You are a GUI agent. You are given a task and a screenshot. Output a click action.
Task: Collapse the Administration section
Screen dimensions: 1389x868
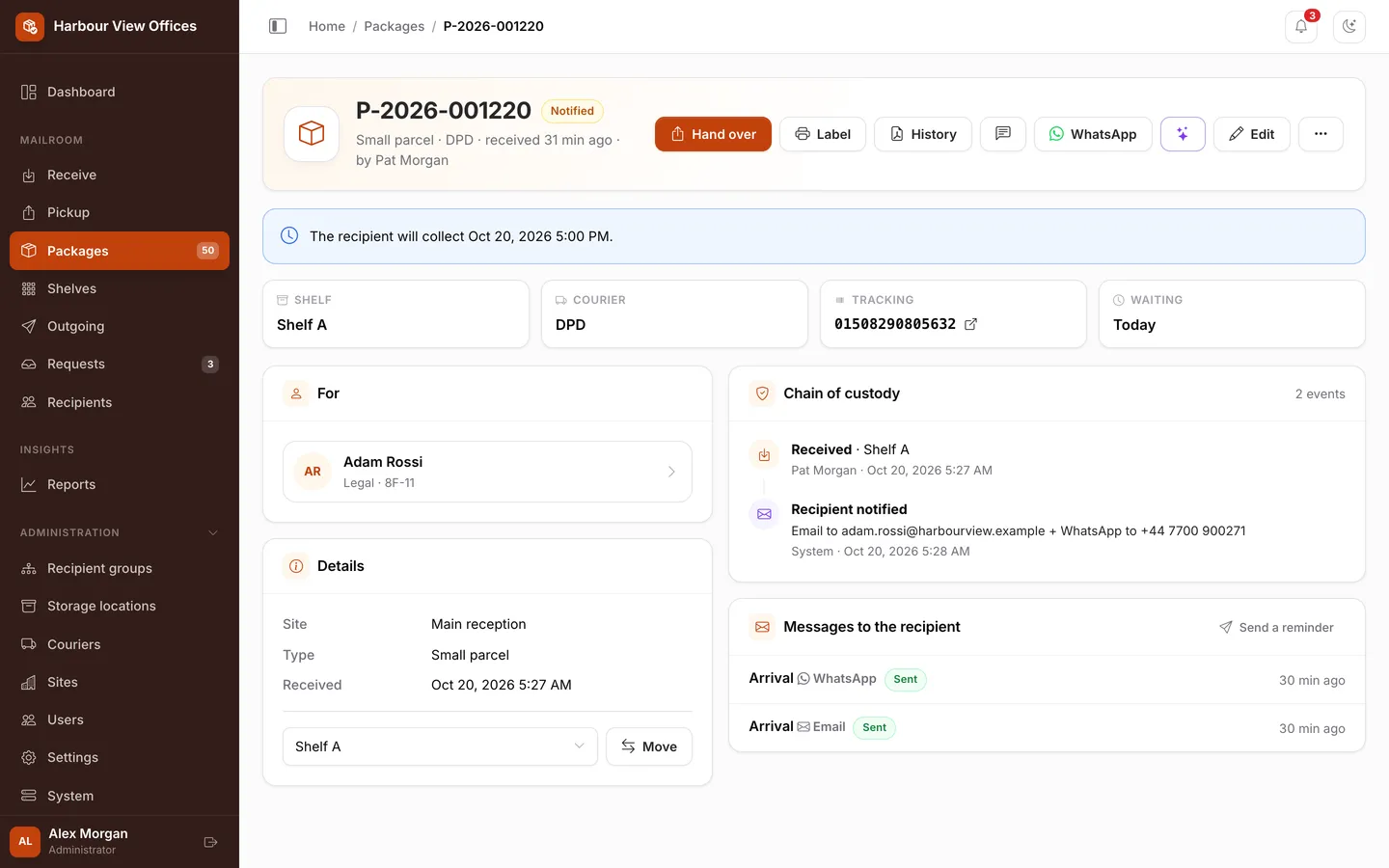(213, 532)
